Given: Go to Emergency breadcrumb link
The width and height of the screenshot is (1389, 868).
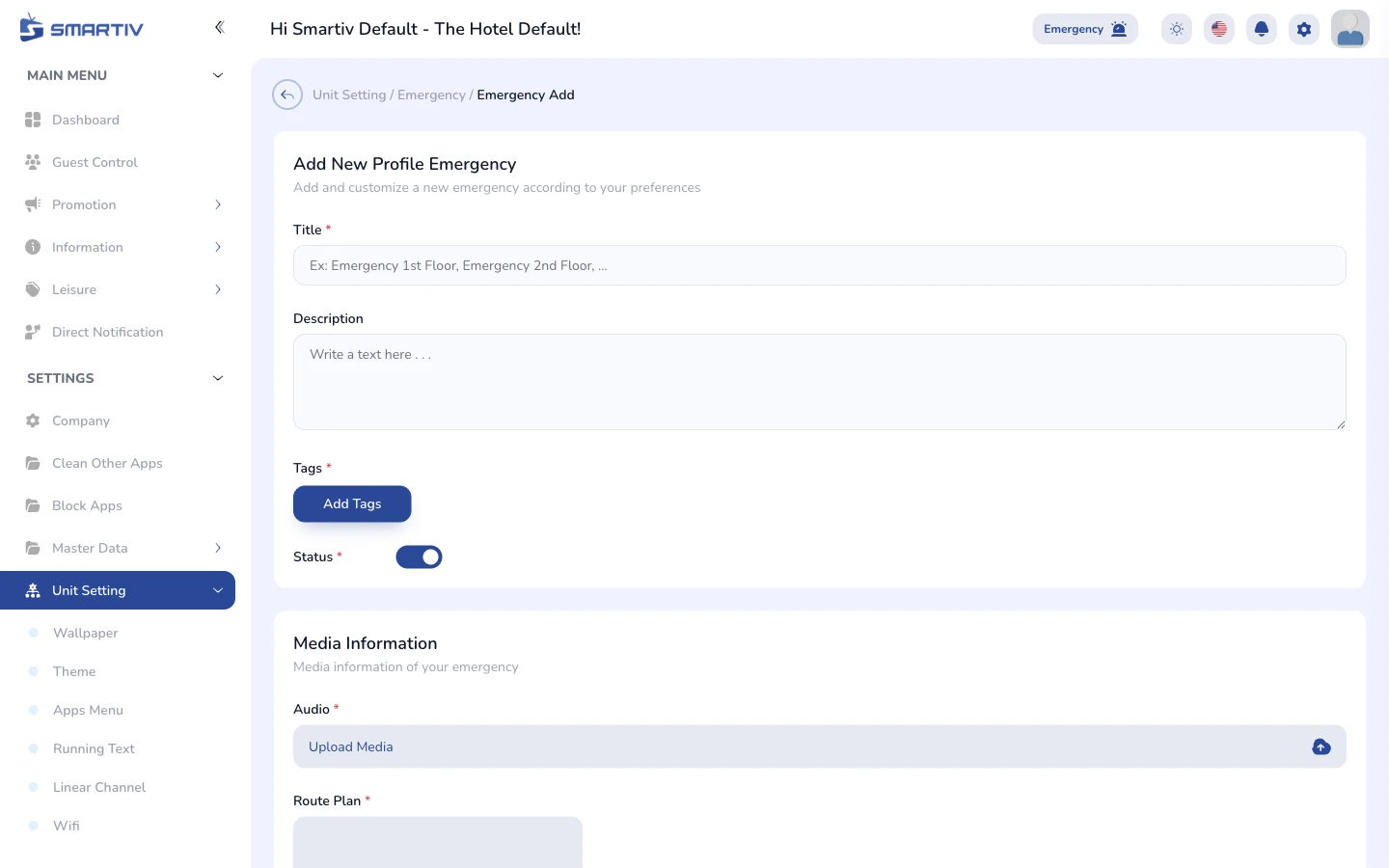Looking at the screenshot, I should [x=431, y=95].
